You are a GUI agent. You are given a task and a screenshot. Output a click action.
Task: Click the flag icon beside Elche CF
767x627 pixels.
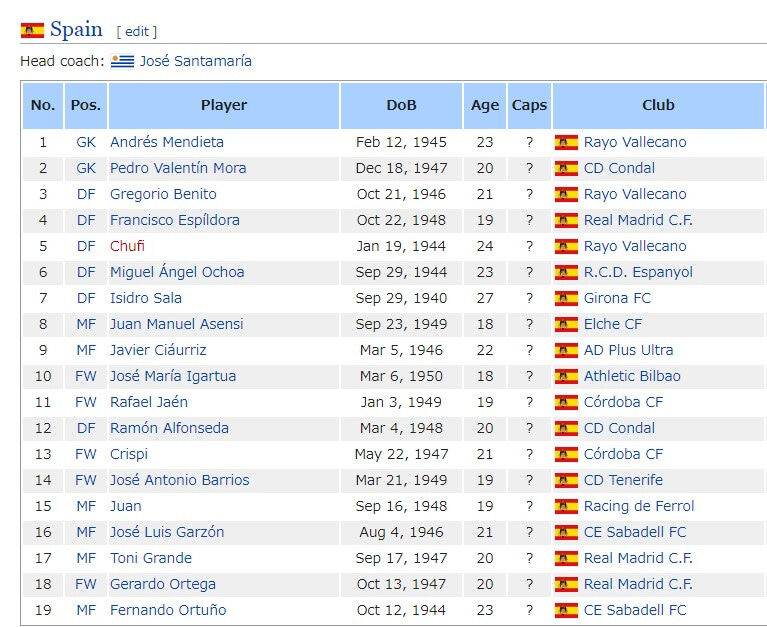[566, 324]
